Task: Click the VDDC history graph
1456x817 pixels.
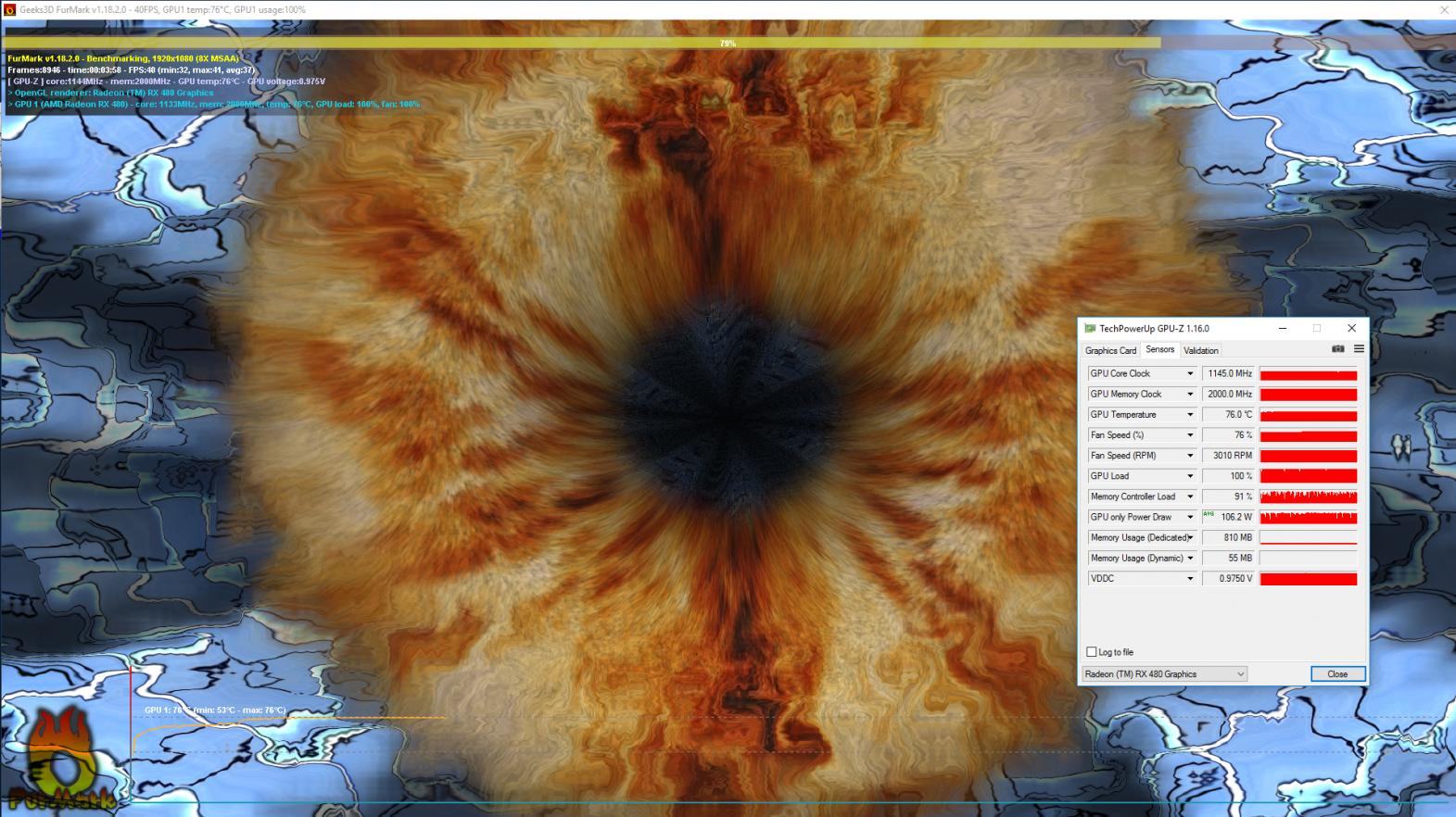Action: [1308, 578]
